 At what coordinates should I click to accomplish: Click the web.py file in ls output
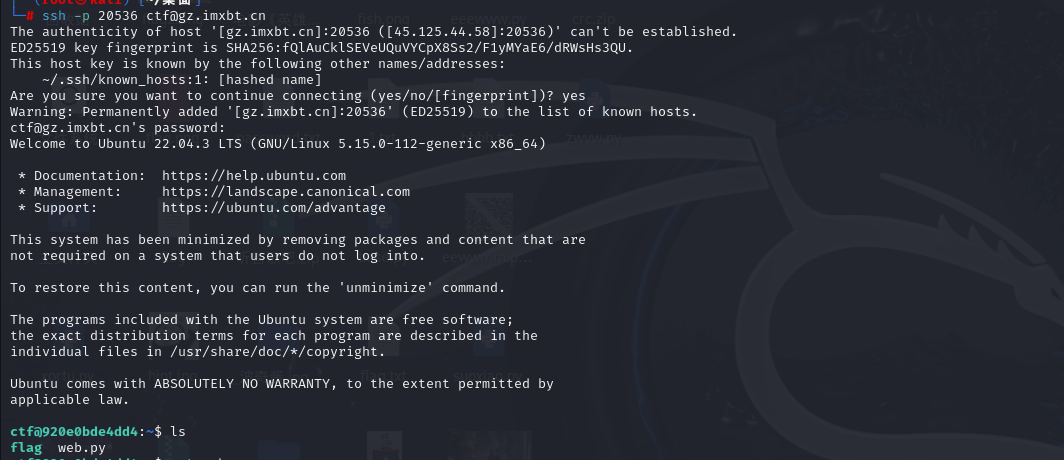(81, 447)
